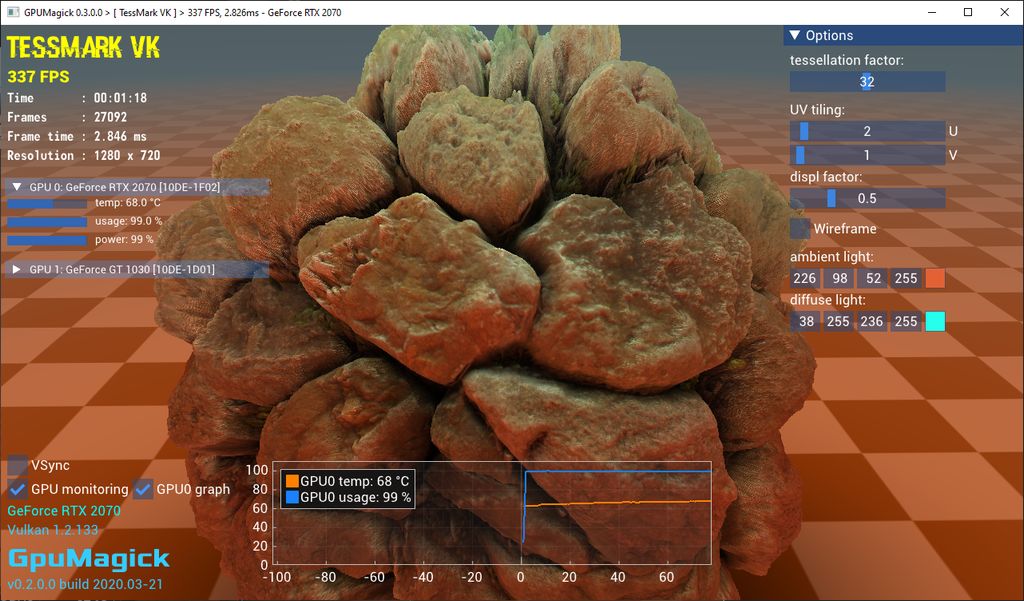The height and width of the screenshot is (601, 1024).
Task: Click the GPU0 temp orange legend entry
Action: 347,481
